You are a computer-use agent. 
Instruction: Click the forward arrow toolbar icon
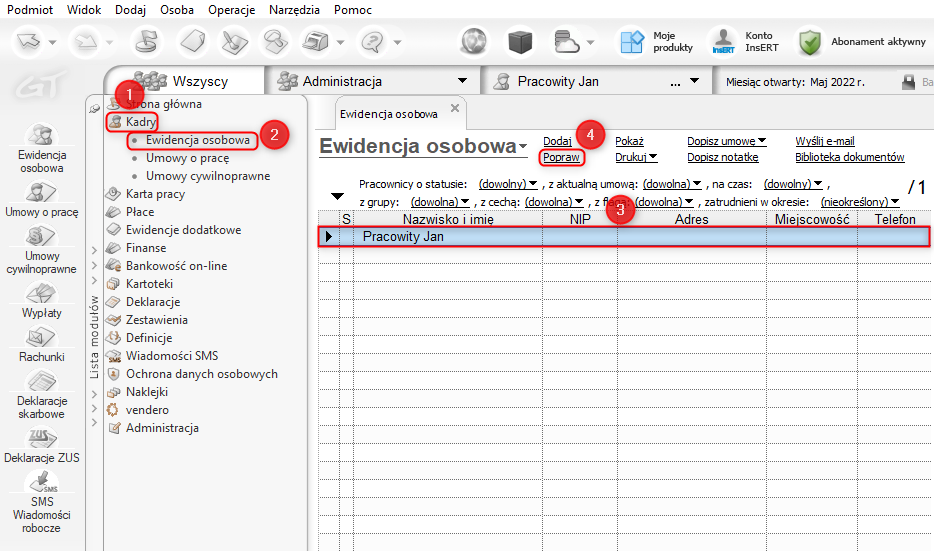coord(85,42)
